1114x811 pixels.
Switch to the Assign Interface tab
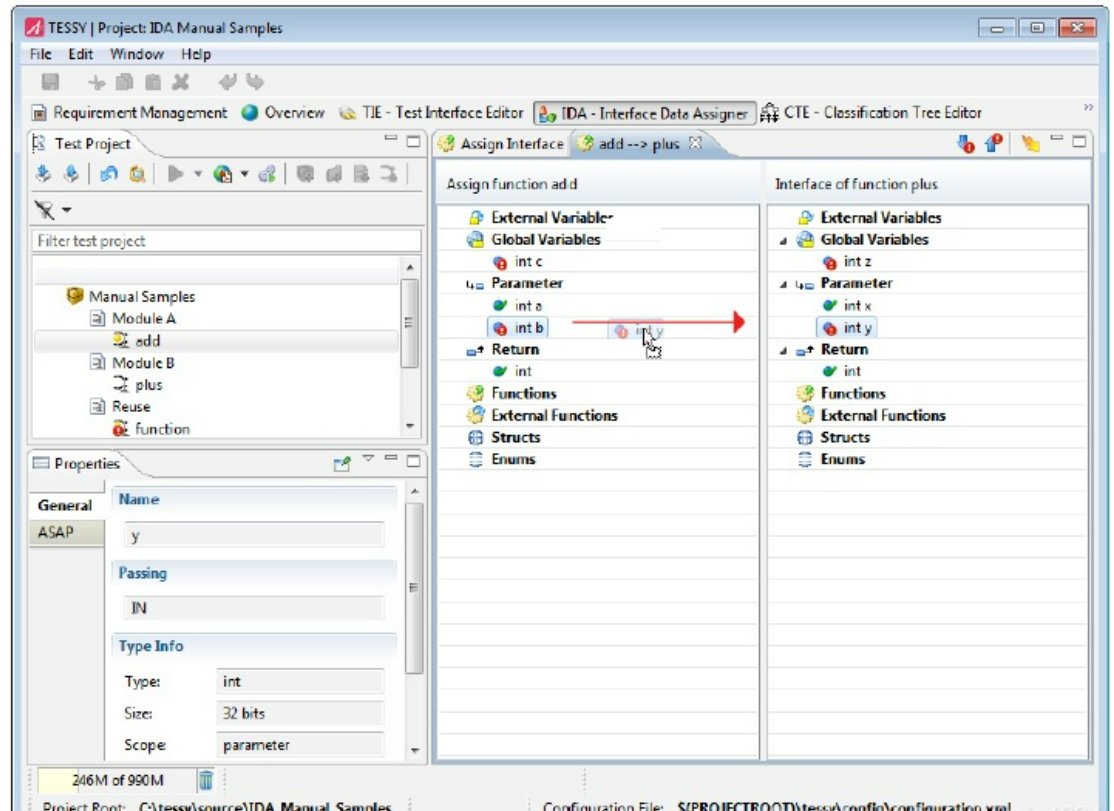(x=502, y=144)
